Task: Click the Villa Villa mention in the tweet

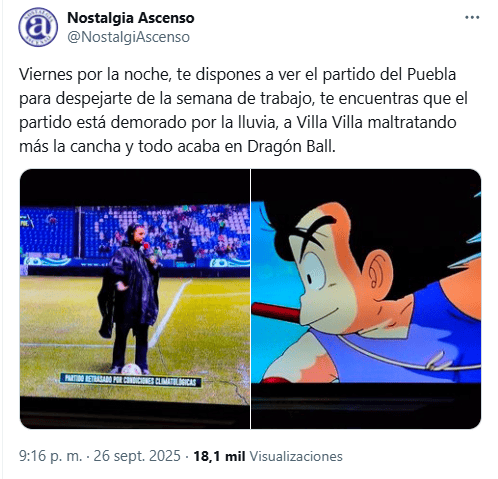Action: point(329,122)
